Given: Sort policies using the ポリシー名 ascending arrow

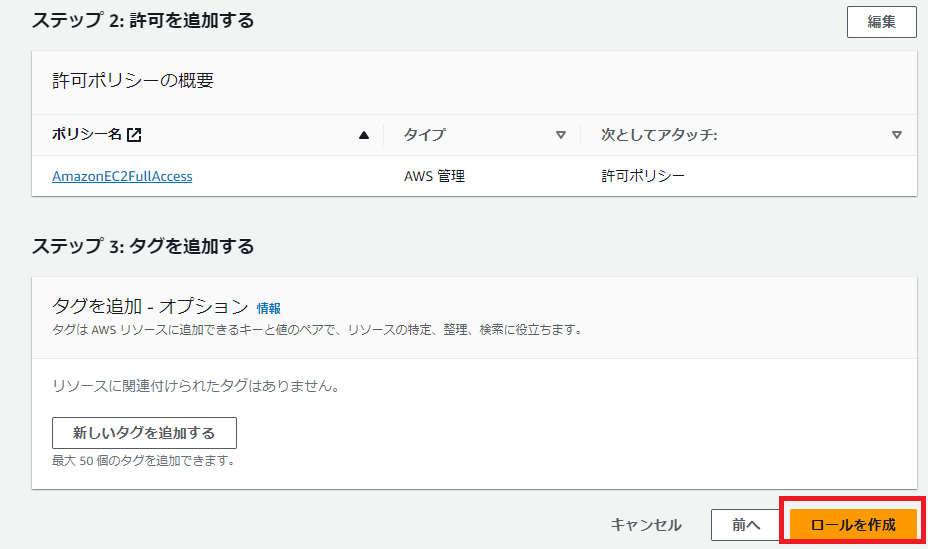Looking at the screenshot, I should click(x=364, y=135).
